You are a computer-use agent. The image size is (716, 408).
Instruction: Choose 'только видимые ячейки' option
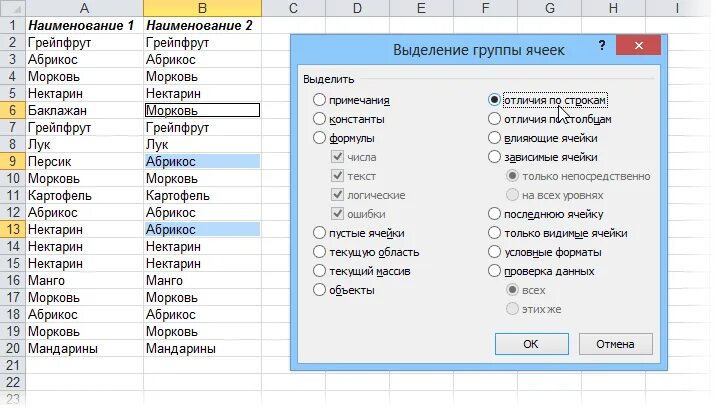[494, 233]
